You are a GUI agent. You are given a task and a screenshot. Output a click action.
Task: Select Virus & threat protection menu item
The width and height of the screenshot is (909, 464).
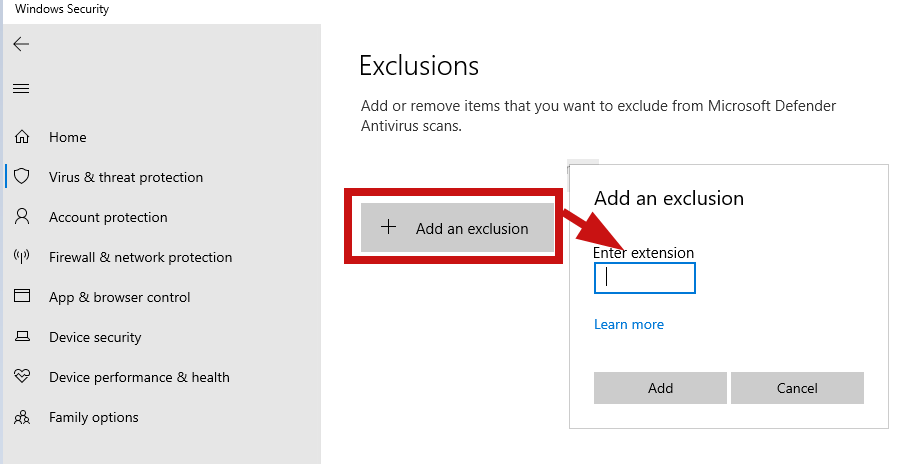tap(126, 177)
